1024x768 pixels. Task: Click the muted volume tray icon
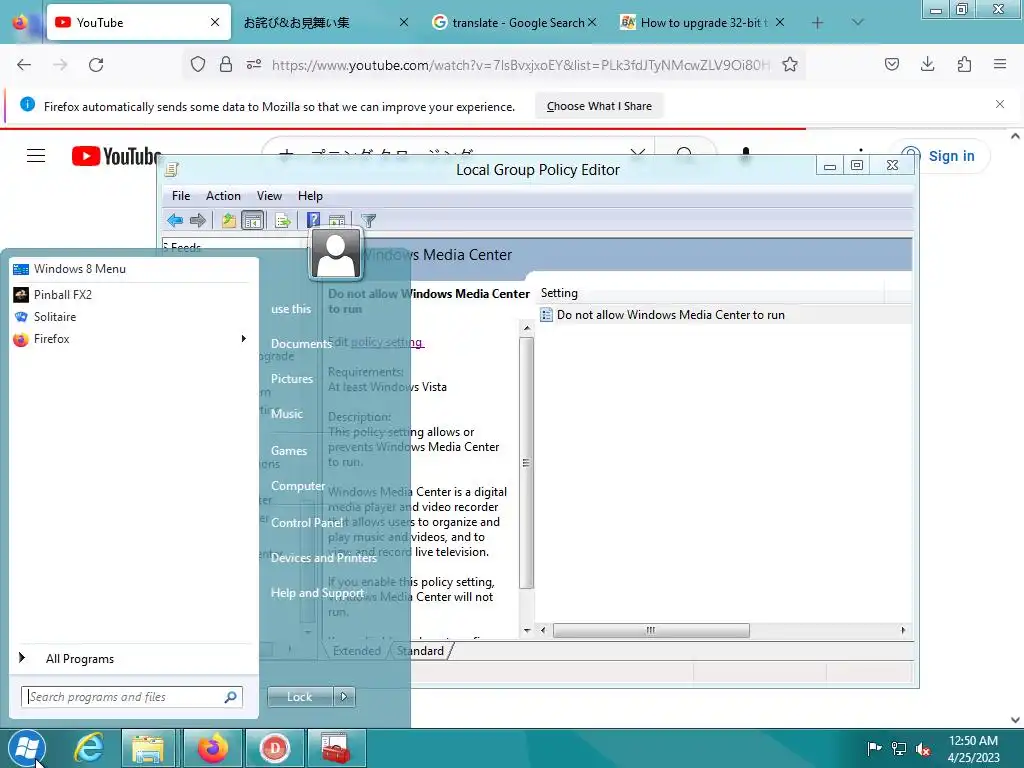923,748
